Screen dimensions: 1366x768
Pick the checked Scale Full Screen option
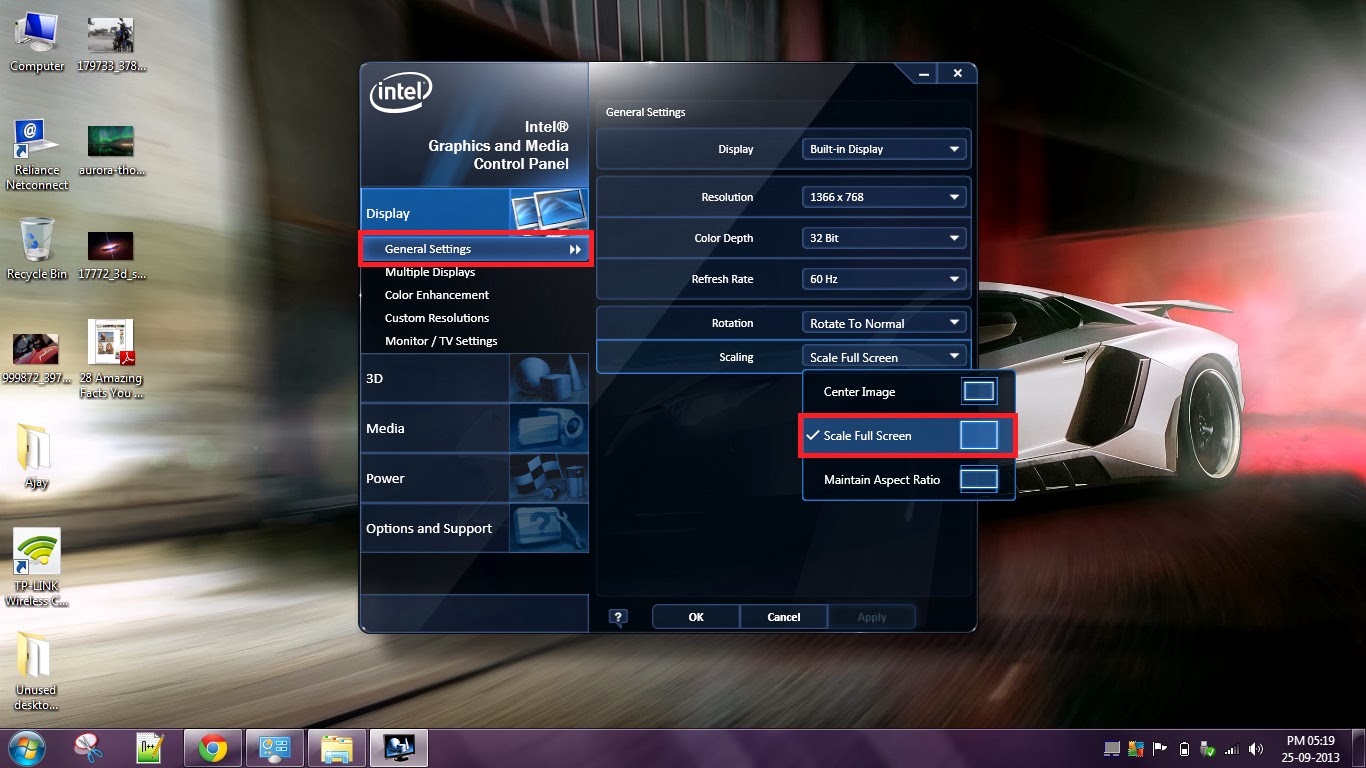[x=909, y=436]
